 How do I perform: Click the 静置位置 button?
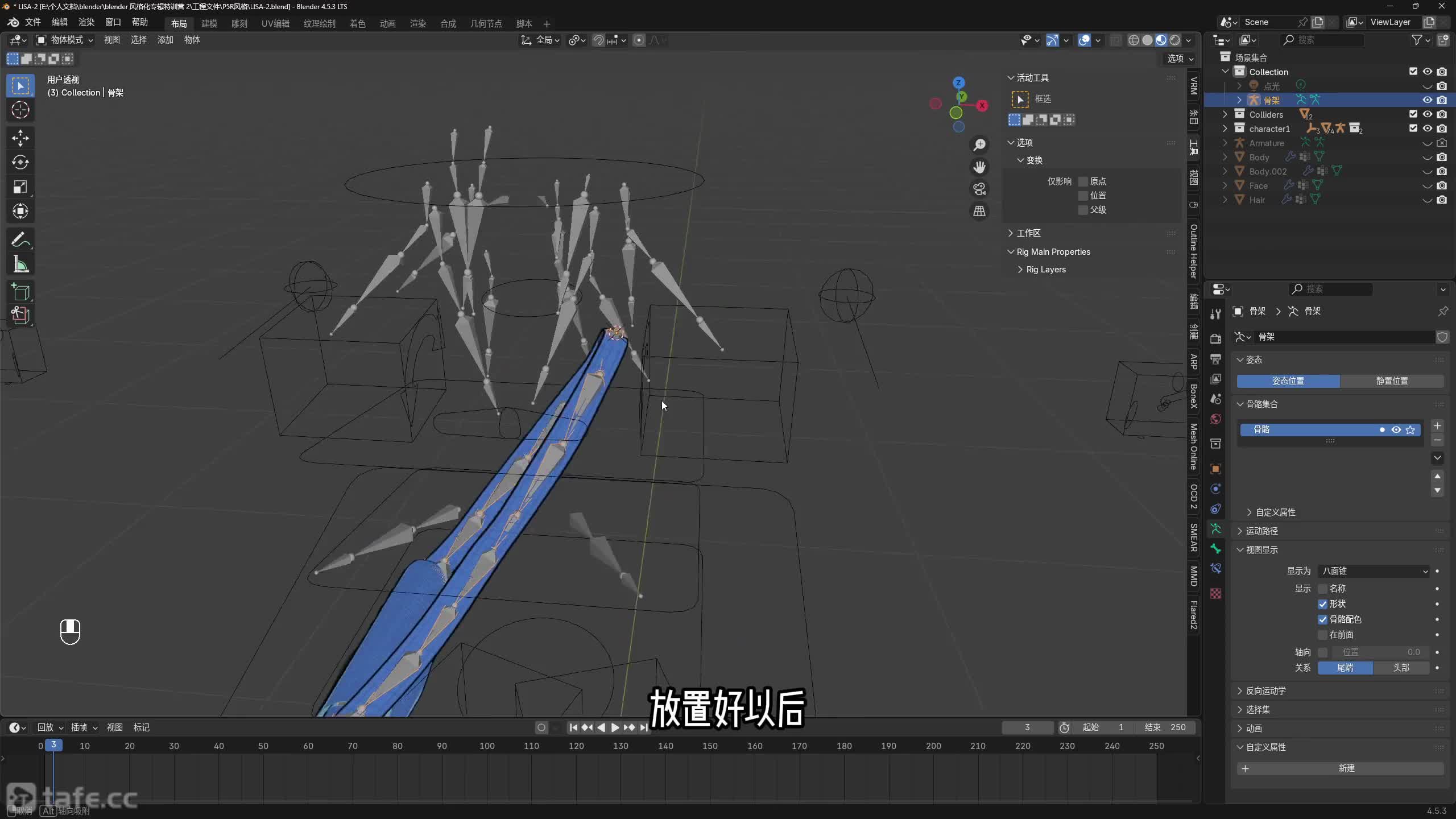click(x=1392, y=381)
